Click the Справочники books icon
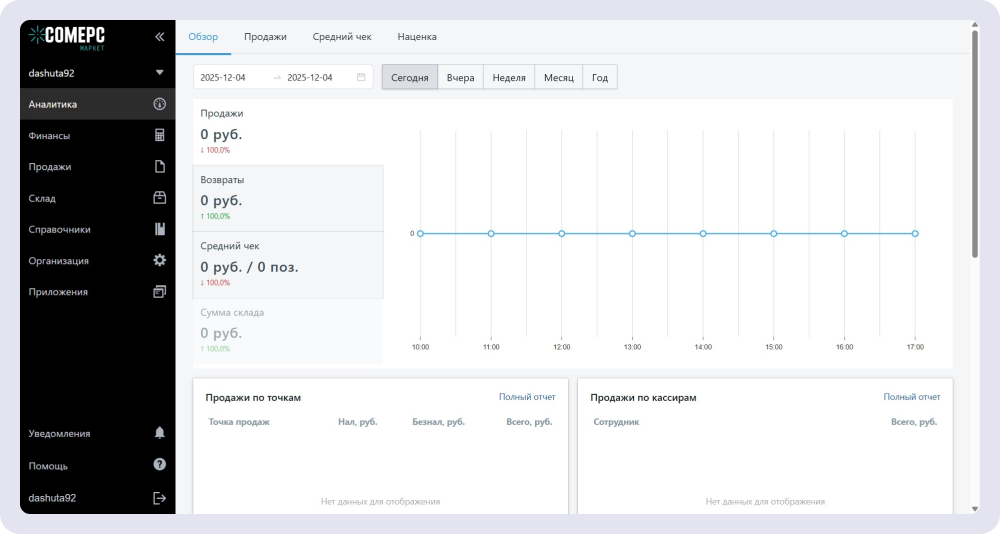Screen dimensions: 1000x534 coord(159,229)
